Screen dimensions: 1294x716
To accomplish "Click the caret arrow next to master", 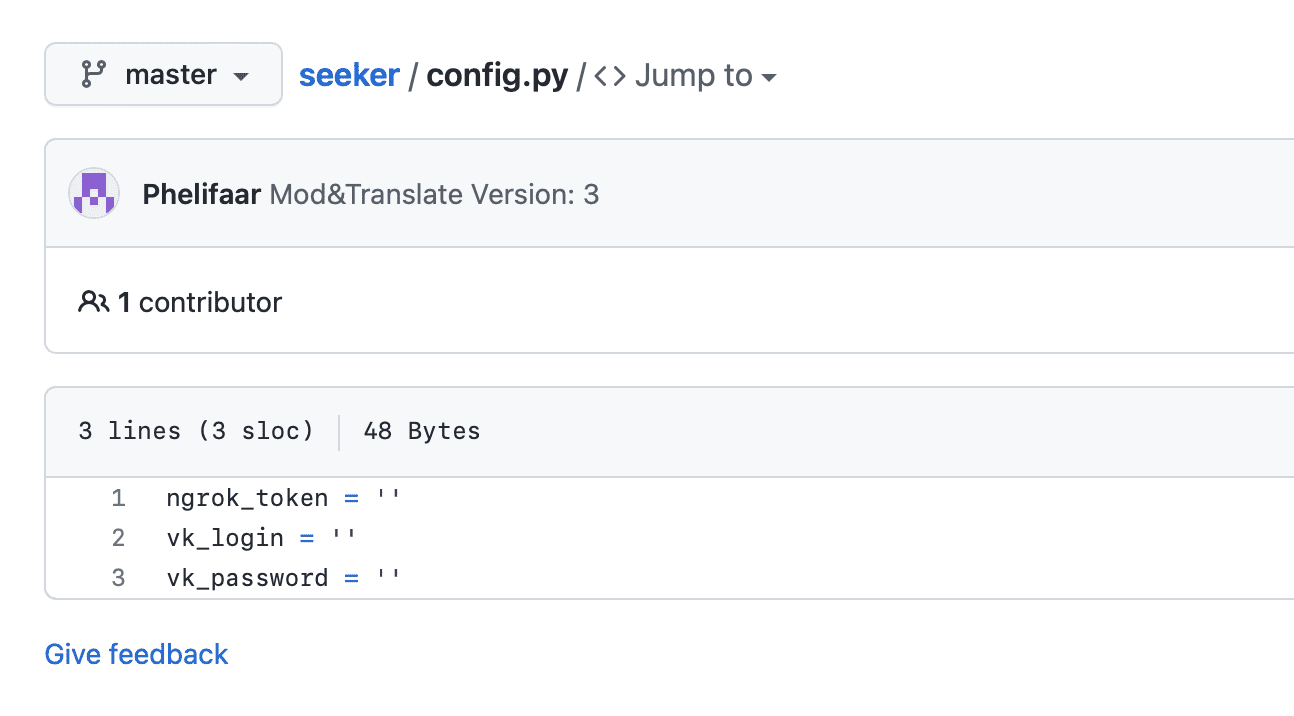I will click(x=240, y=76).
